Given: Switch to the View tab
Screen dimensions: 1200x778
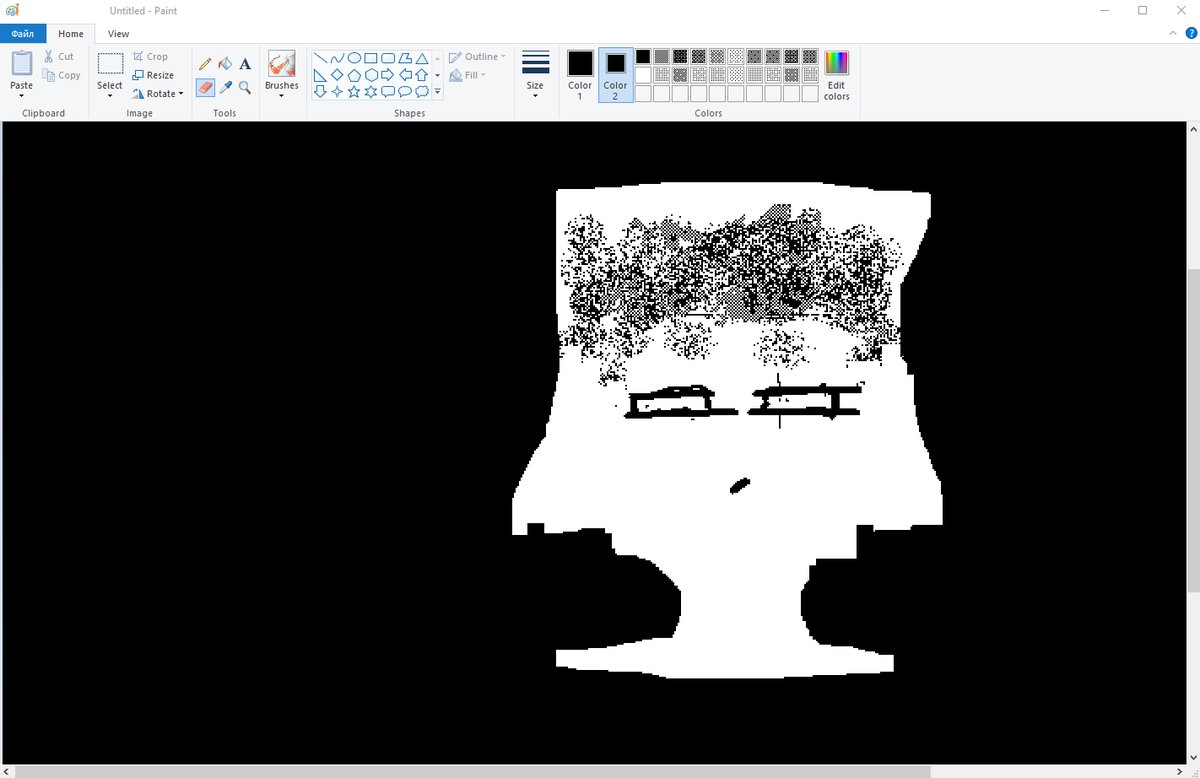Looking at the screenshot, I should 118,34.
